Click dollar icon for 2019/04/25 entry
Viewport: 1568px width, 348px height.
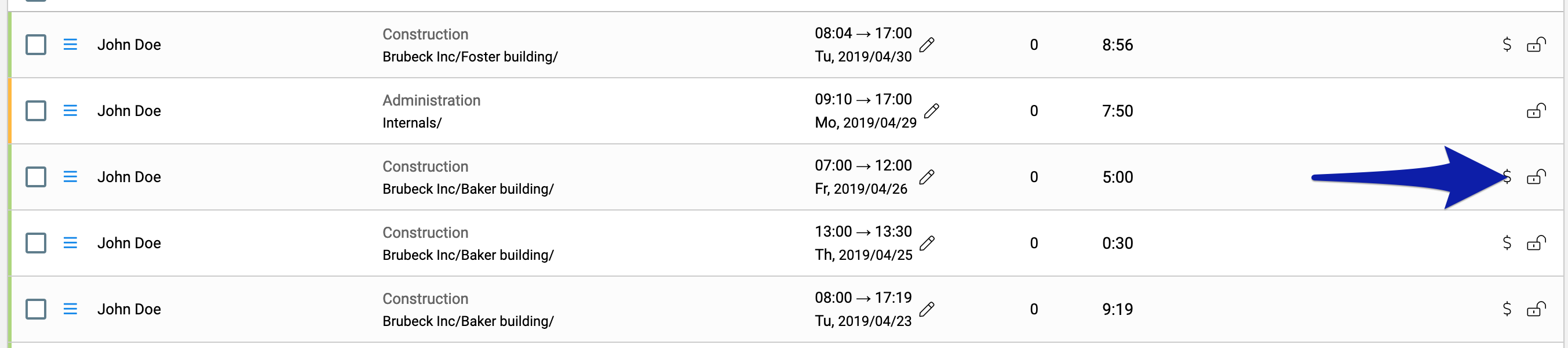click(x=1507, y=242)
